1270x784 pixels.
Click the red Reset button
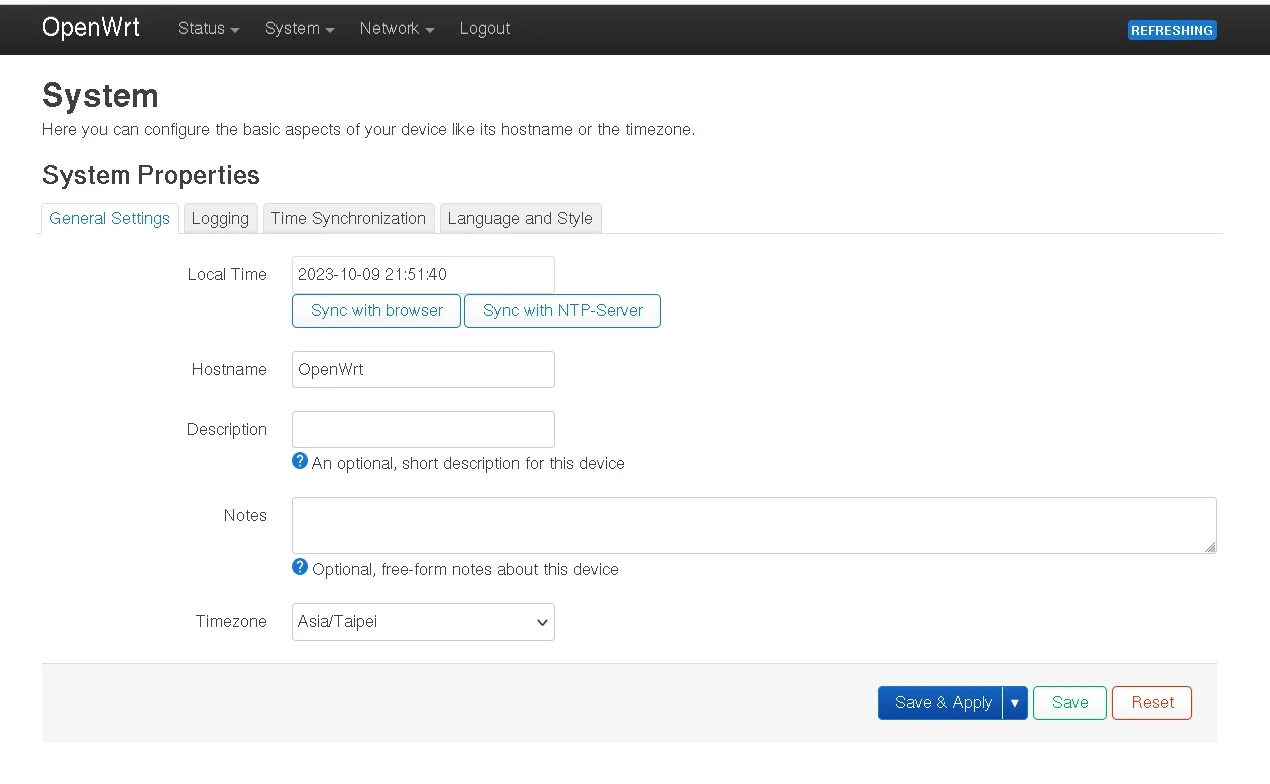(1151, 703)
